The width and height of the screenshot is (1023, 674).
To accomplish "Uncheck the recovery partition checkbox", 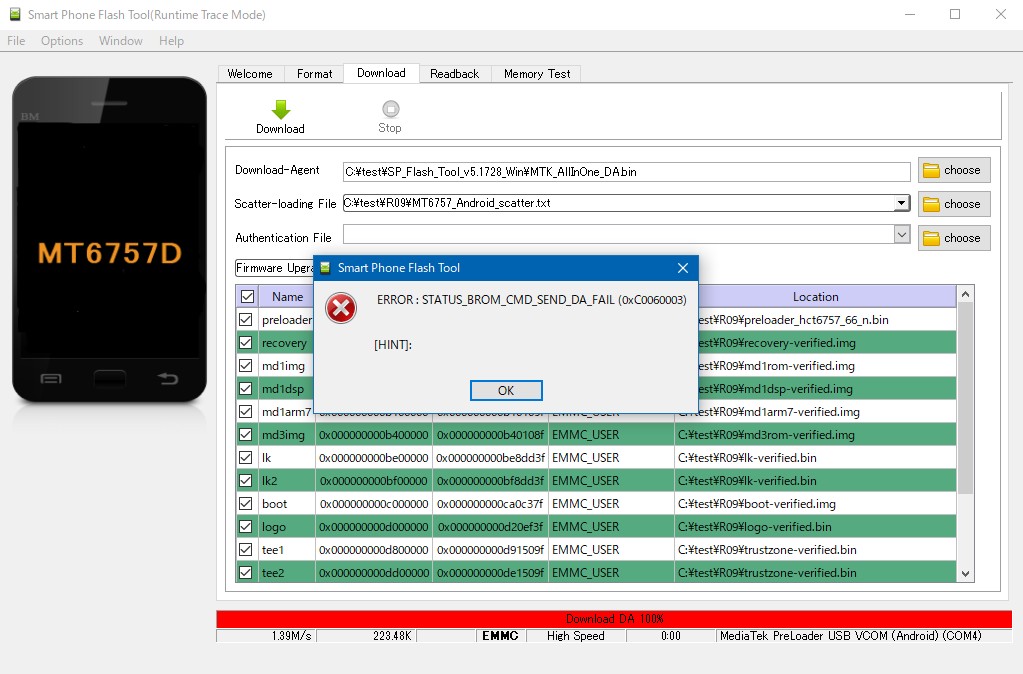I will coord(245,343).
